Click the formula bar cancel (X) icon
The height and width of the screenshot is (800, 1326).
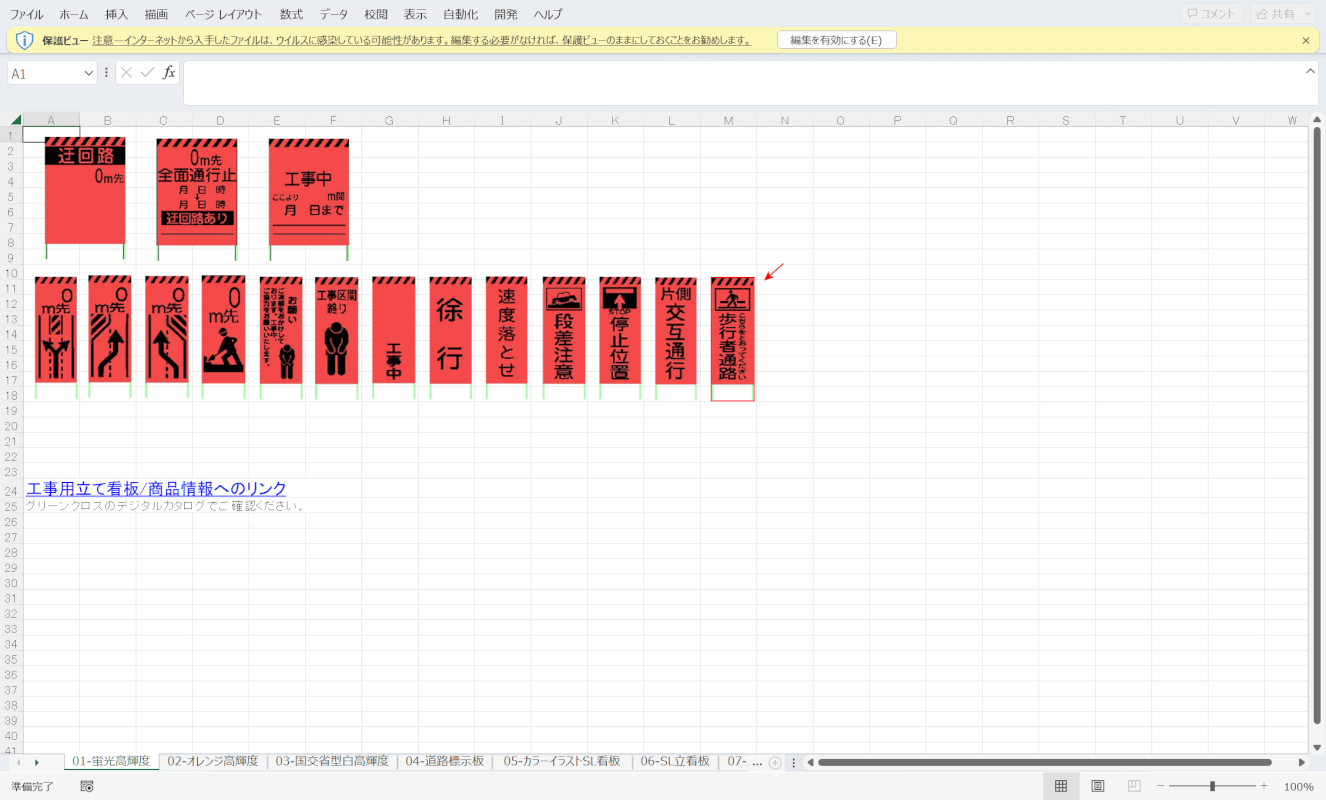click(x=126, y=73)
